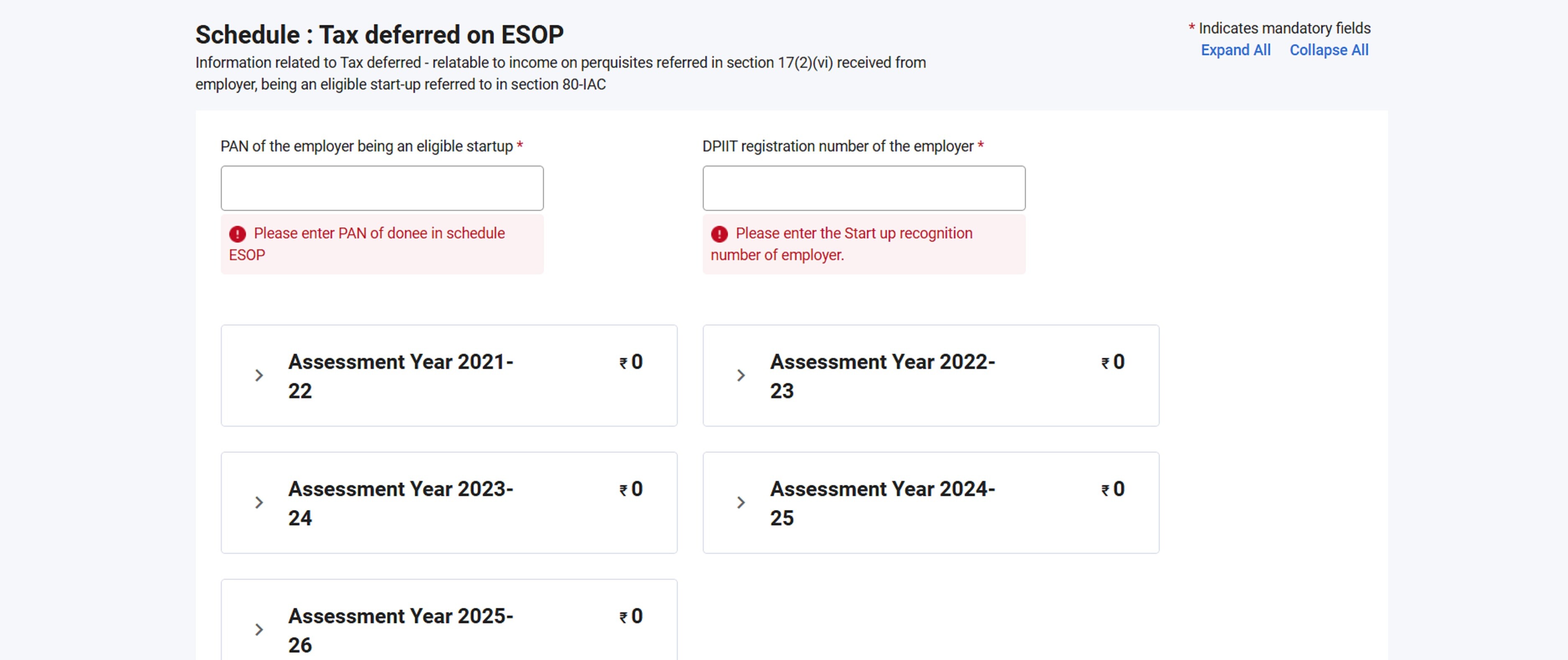Screen dimensions: 1568x660
Task: Open the Assessment Year 2025-26 title
Action: [x=400, y=629]
